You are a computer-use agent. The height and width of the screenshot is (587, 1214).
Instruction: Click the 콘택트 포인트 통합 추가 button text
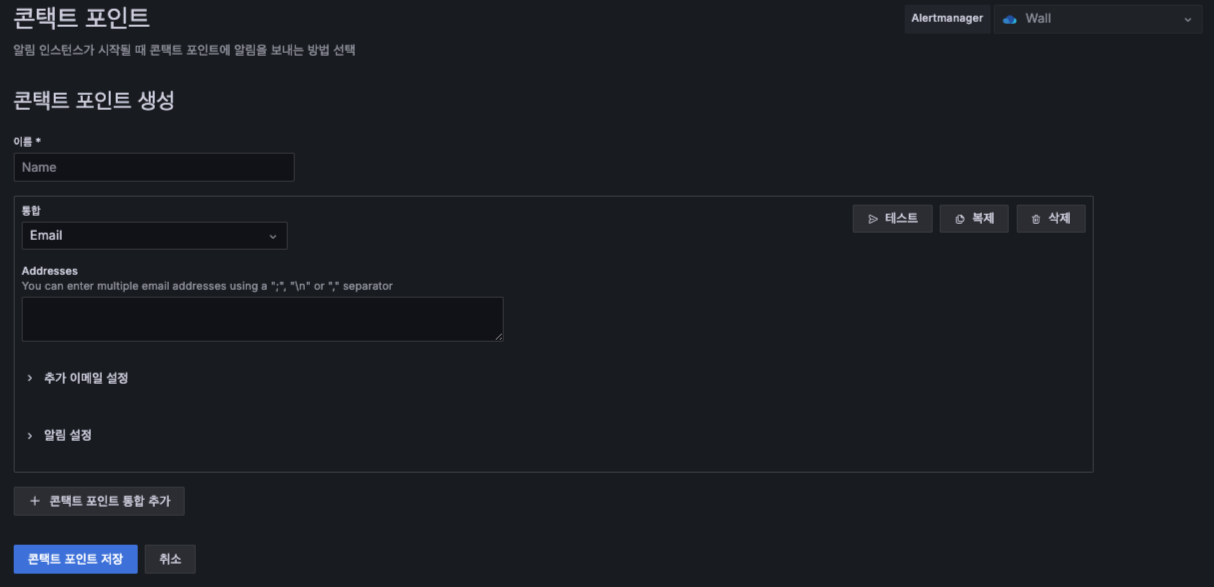(x=110, y=501)
